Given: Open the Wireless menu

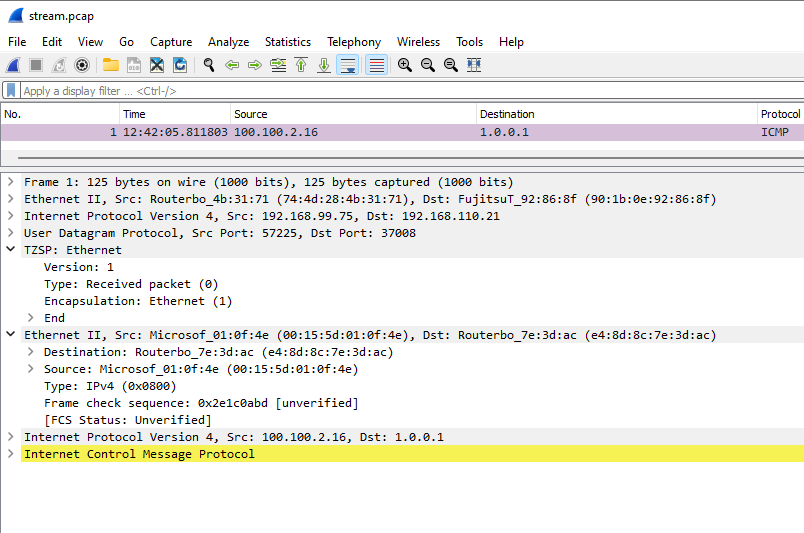Looking at the screenshot, I should (x=418, y=42).
